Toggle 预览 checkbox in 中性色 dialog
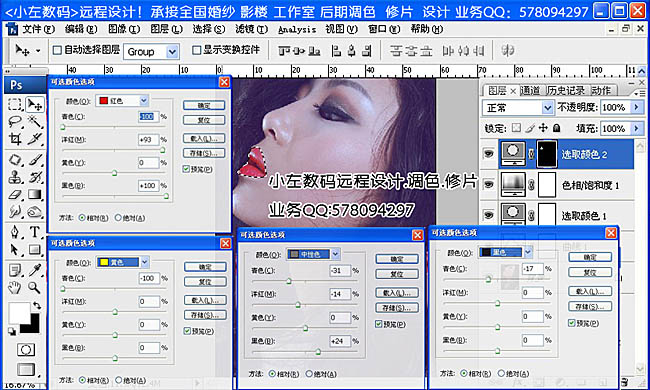The height and width of the screenshot is (390, 650). click(378, 324)
